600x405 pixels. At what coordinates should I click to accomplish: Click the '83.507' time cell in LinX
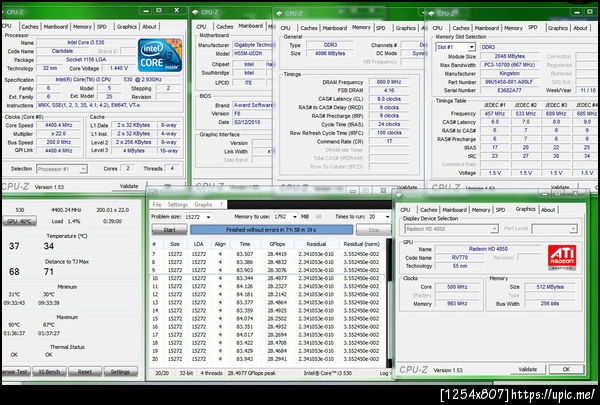(245, 254)
